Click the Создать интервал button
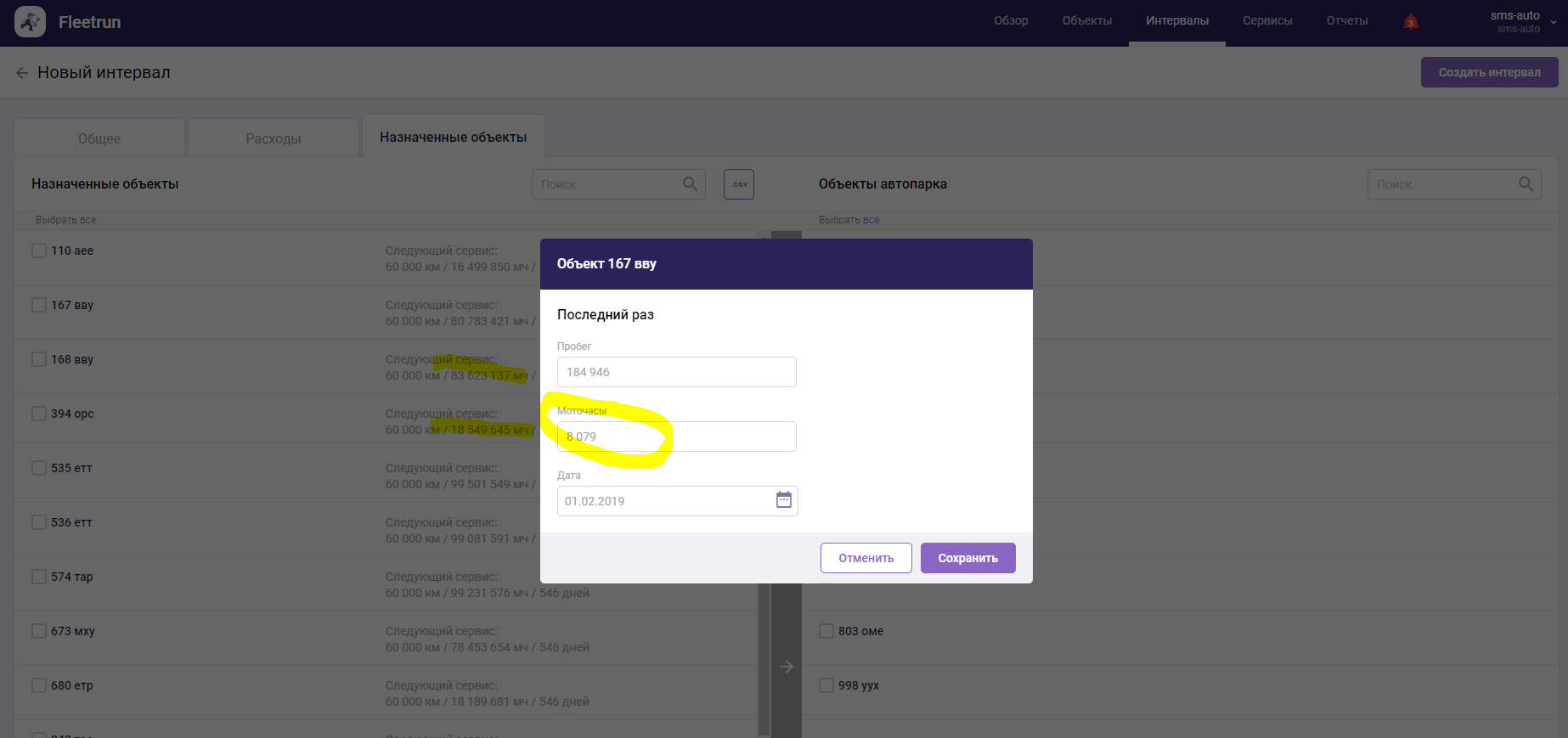This screenshot has width=1568, height=738. [1489, 72]
